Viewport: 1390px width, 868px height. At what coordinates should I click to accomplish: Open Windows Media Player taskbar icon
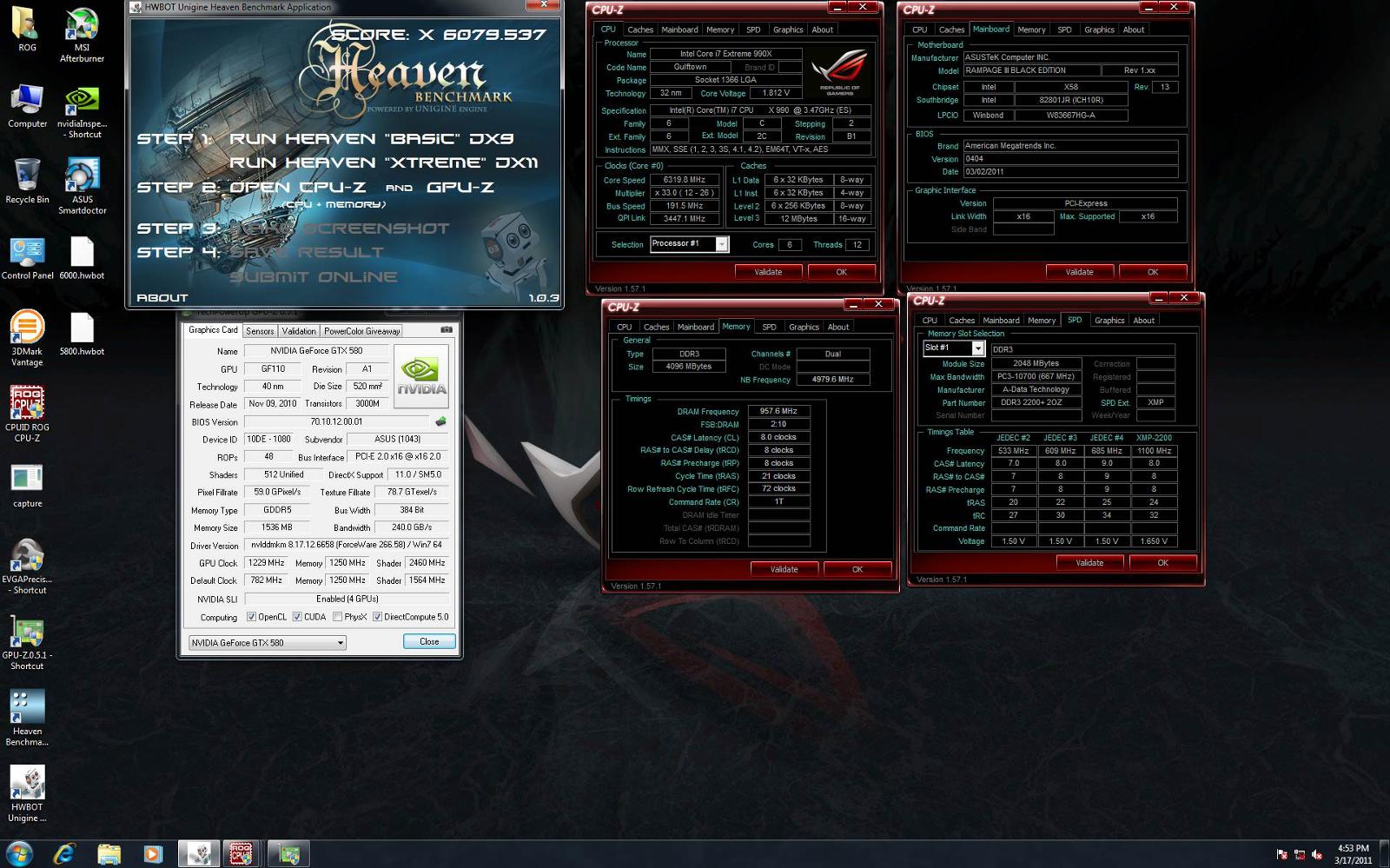(x=152, y=854)
